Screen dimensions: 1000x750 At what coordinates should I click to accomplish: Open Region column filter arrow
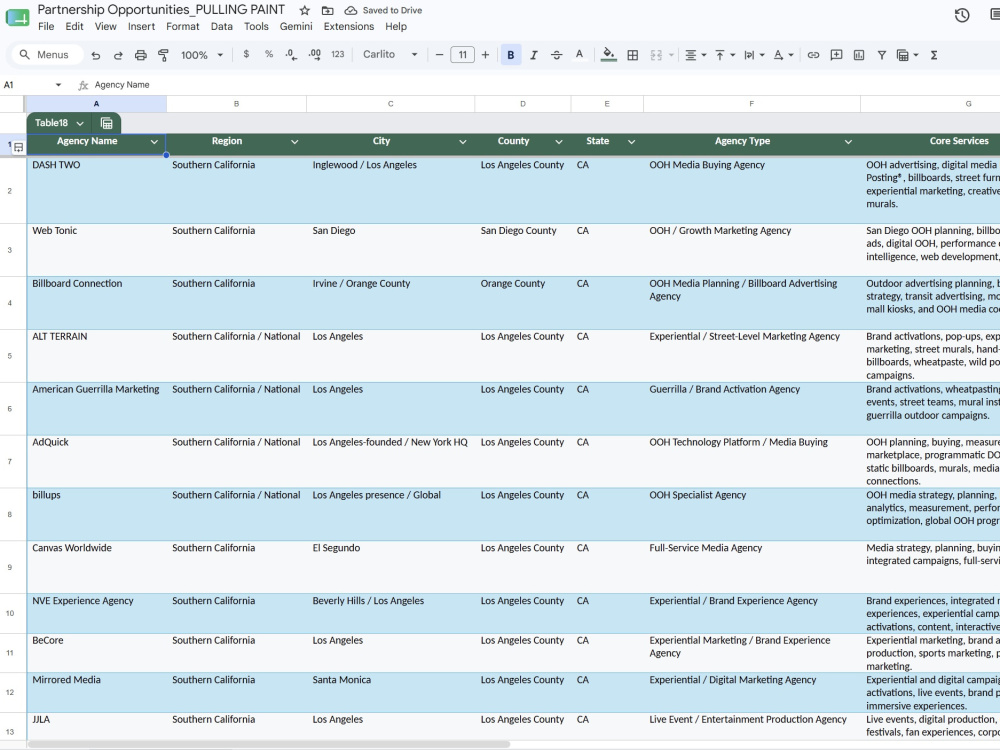pos(294,142)
